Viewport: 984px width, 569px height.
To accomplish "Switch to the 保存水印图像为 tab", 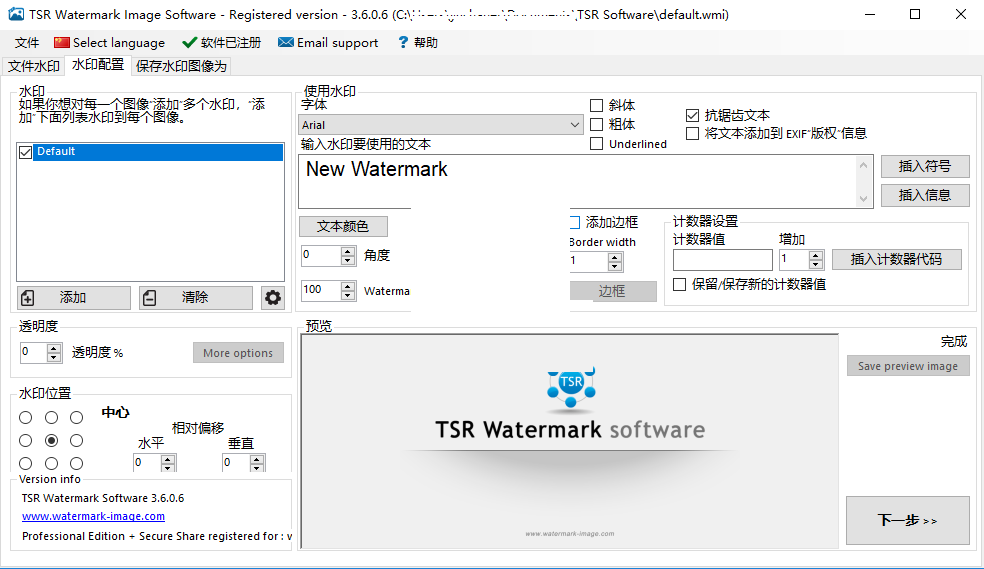I will 181,66.
